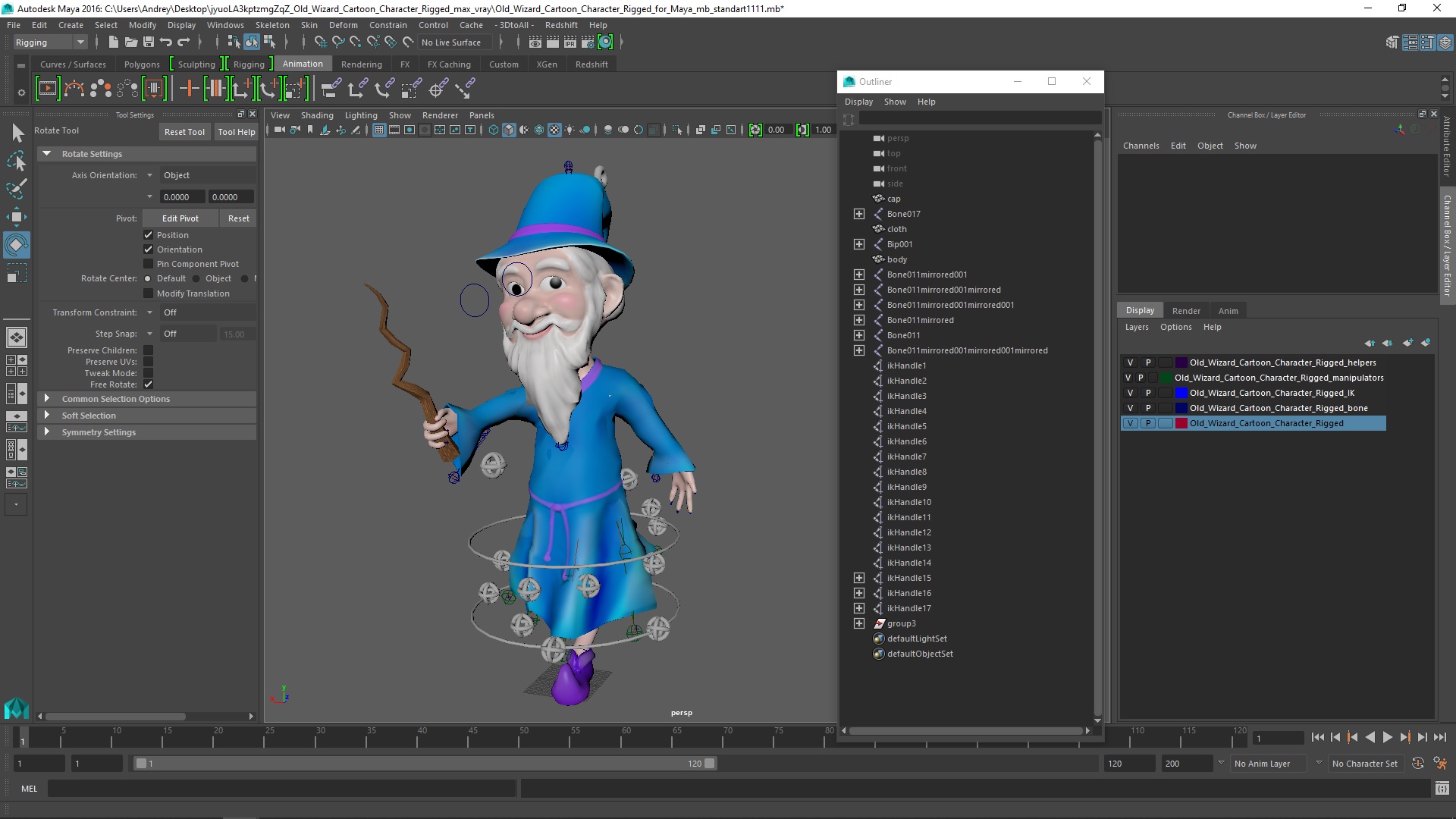Select Object rotate center radio button

pyautogui.click(x=196, y=278)
